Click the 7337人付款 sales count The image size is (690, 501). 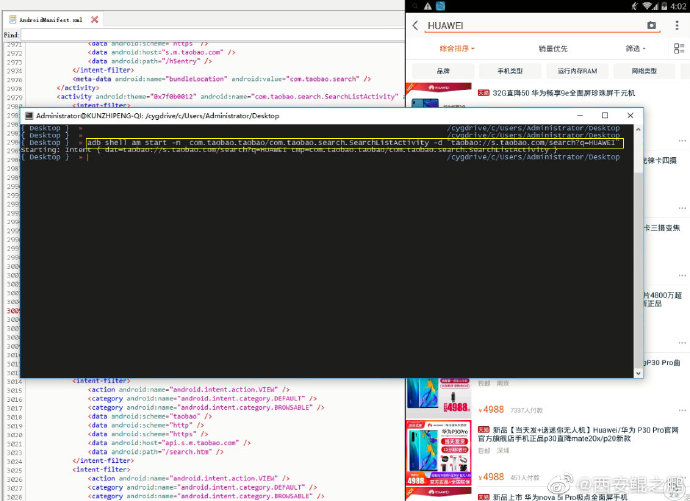pos(526,410)
